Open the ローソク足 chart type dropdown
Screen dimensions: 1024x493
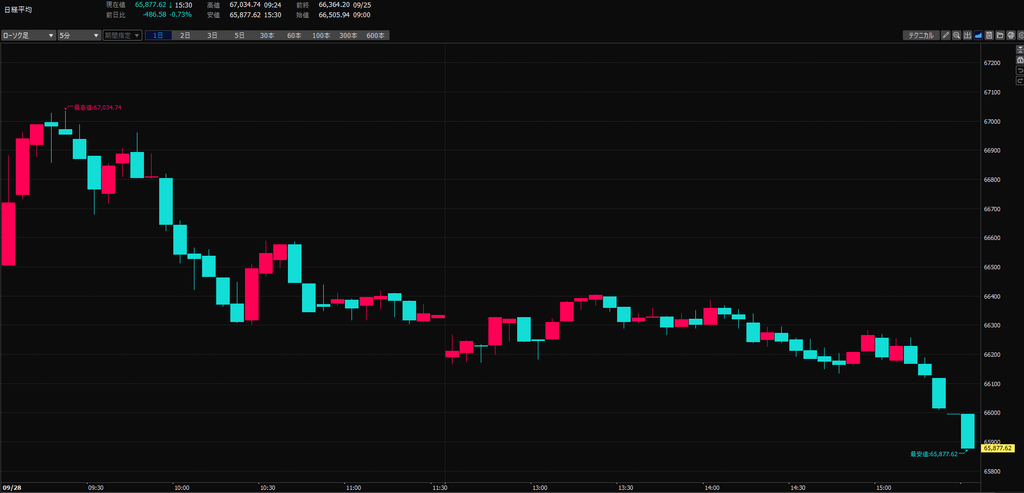point(28,35)
